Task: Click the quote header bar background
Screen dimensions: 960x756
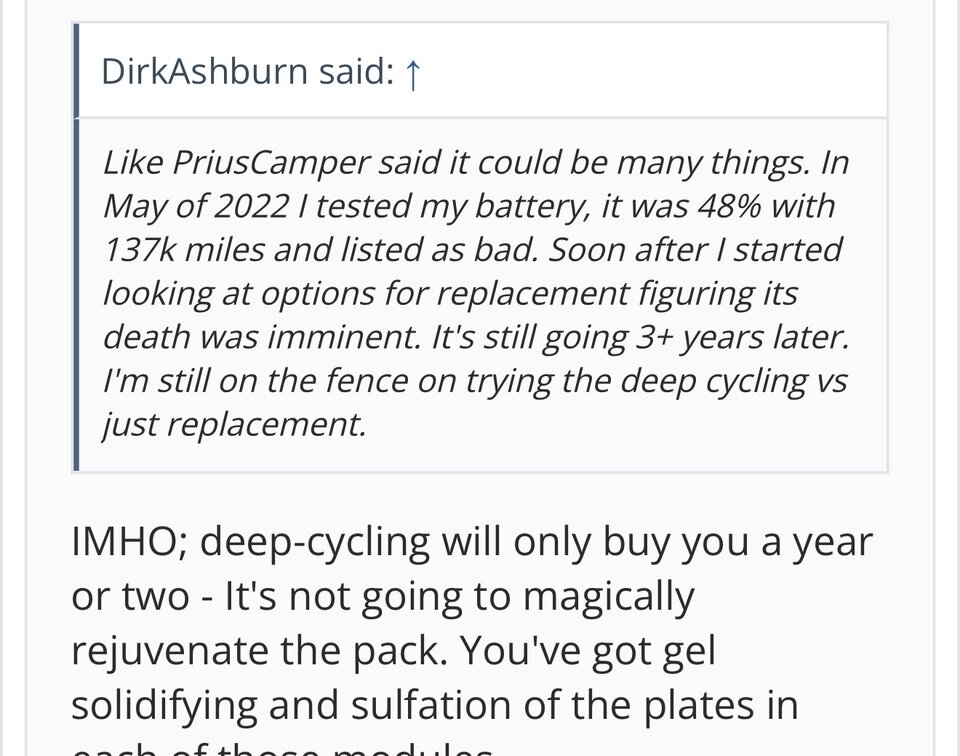Action: coord(650,72)
